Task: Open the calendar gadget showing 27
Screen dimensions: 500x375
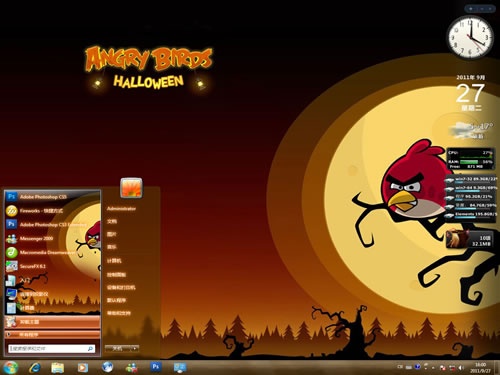Action: (470, 93)
